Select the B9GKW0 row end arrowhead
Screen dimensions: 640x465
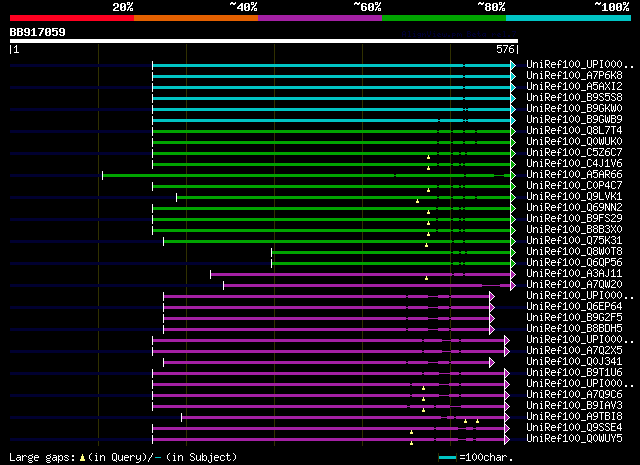[x=513, y=109]
